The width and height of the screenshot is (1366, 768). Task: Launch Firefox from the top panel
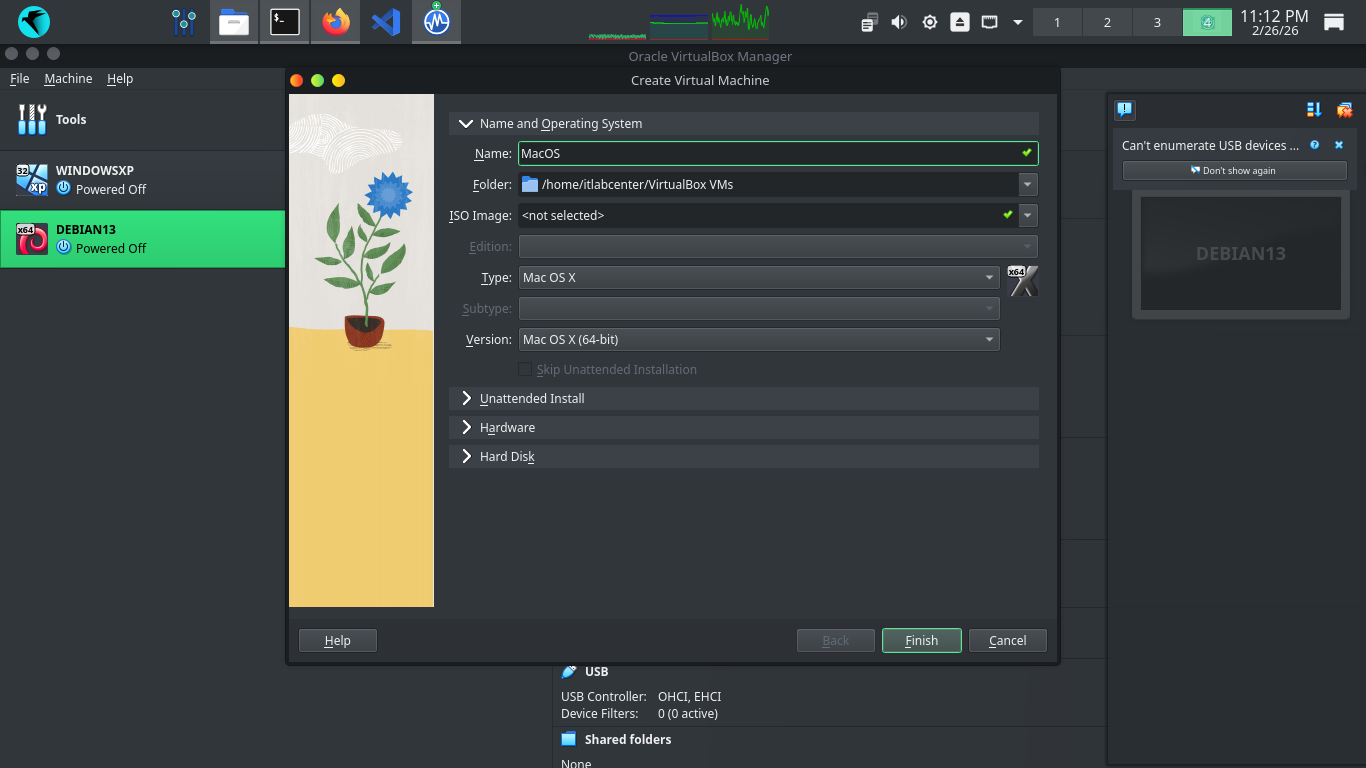pyautogui.click(x=336, y=22)
